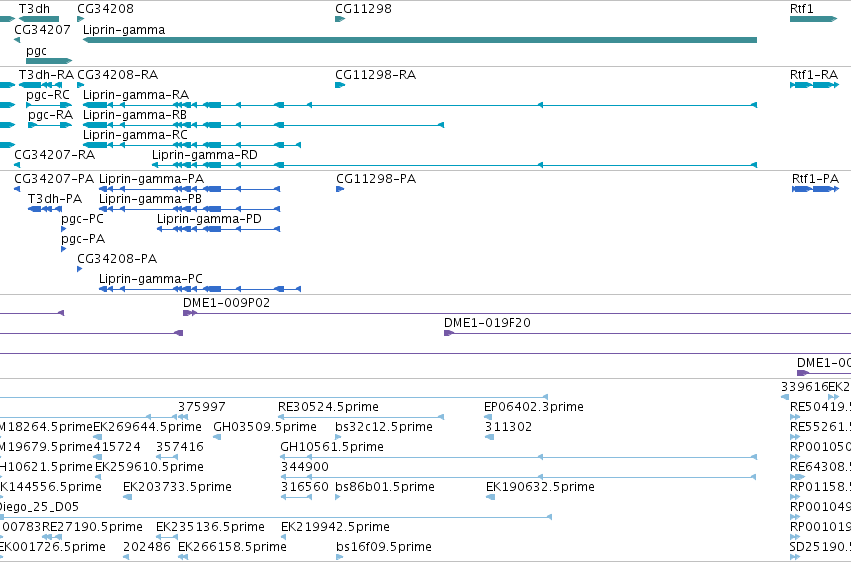The width and height of the screenshot is (851, 562).
Task: Select the T3dh gene label
Action: 34,9
